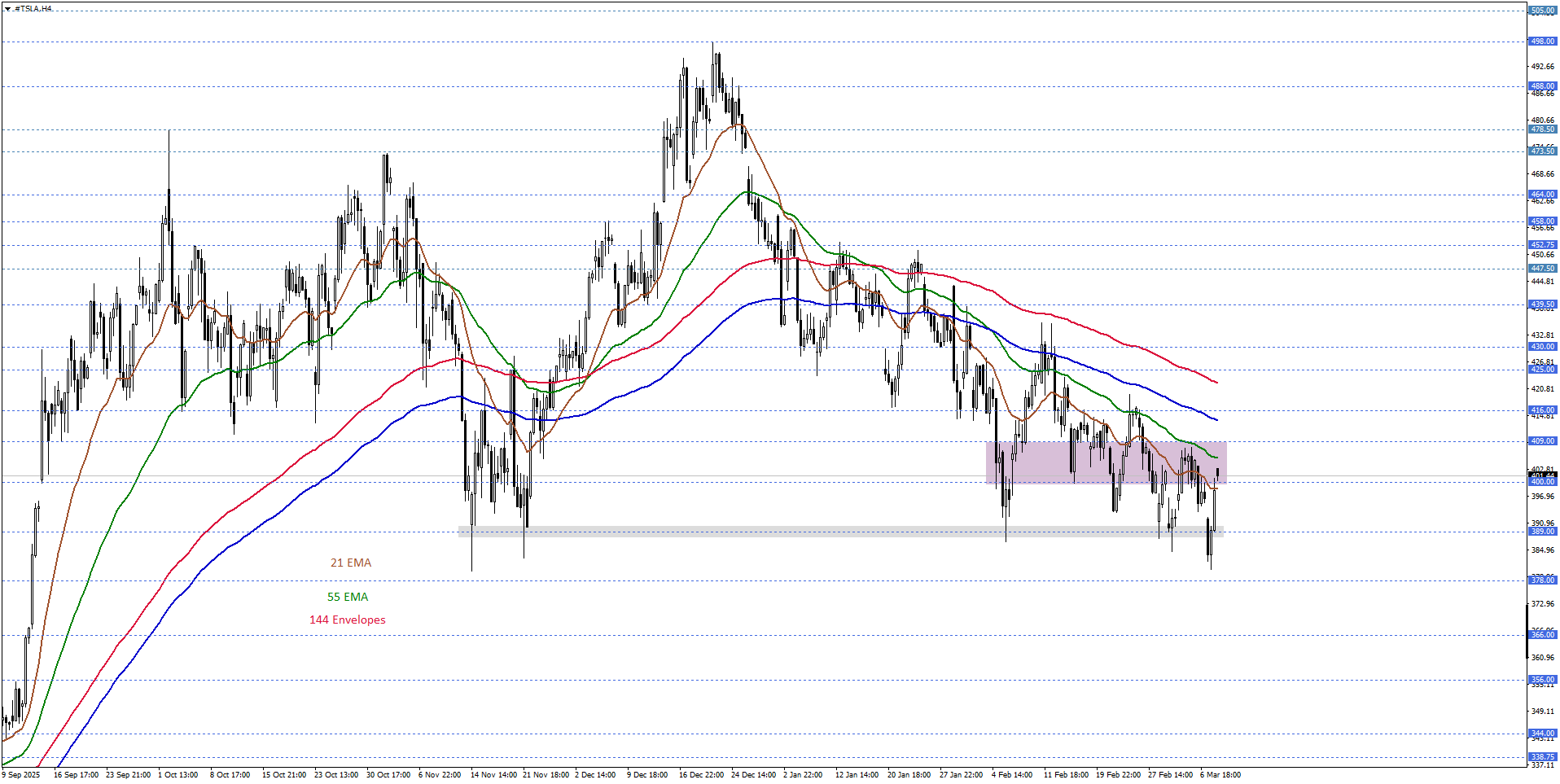Click the 439.50 price level label
The image size is (1560, 784).
pyautogui.click(x=1542, y=305)
